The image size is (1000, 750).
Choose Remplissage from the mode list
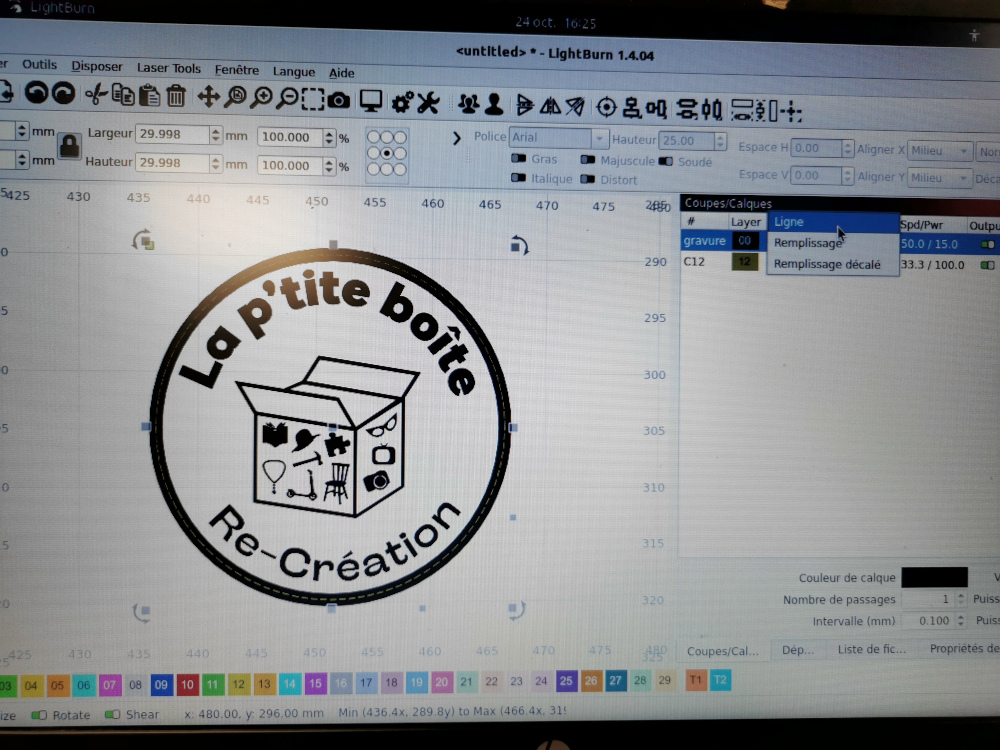click(x=808, y=243)
